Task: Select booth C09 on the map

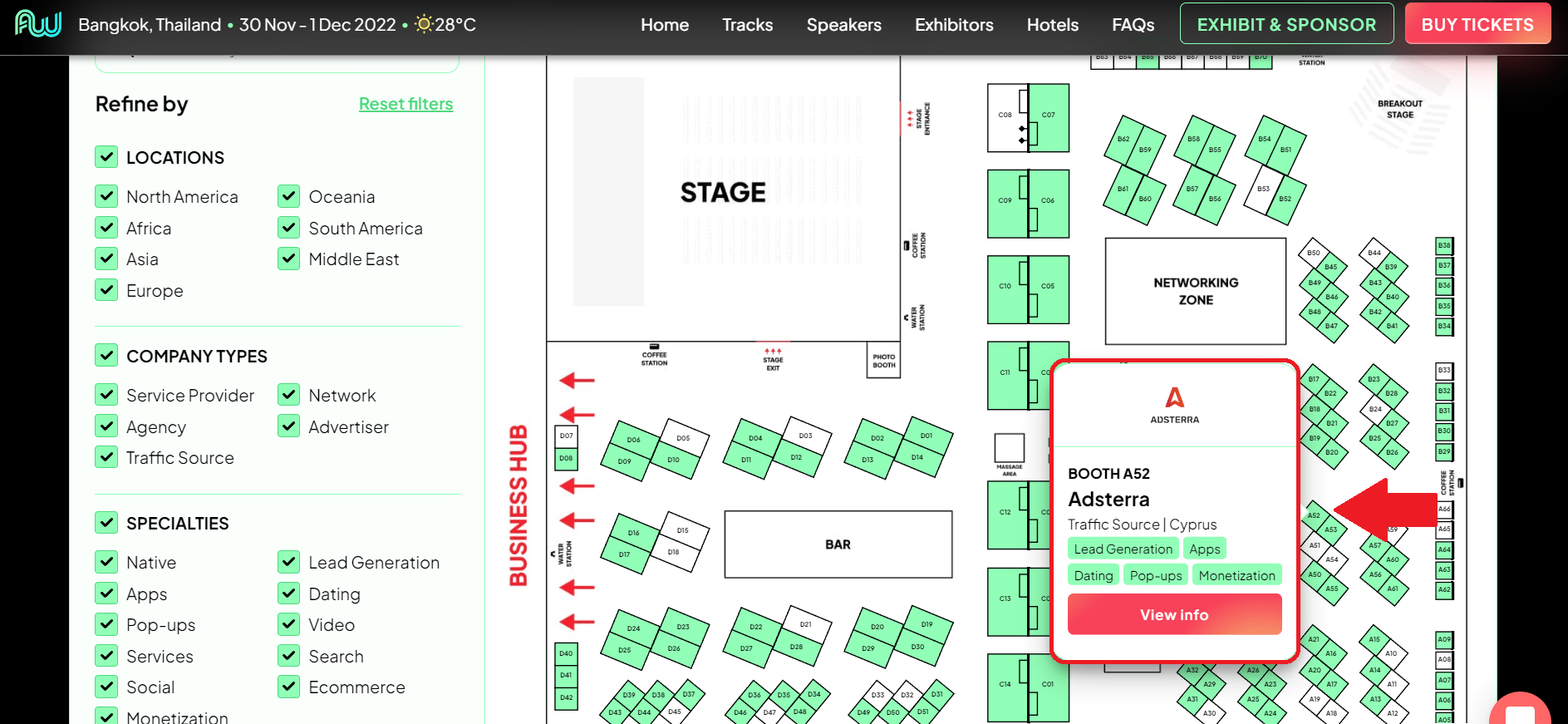Action: pos(1007,203)
